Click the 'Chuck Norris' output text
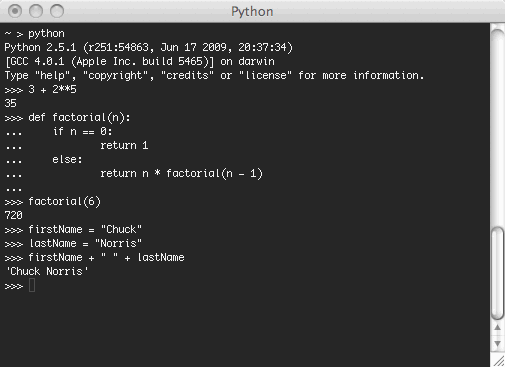This screenshot has height=367, width=505. coord(47,271)
